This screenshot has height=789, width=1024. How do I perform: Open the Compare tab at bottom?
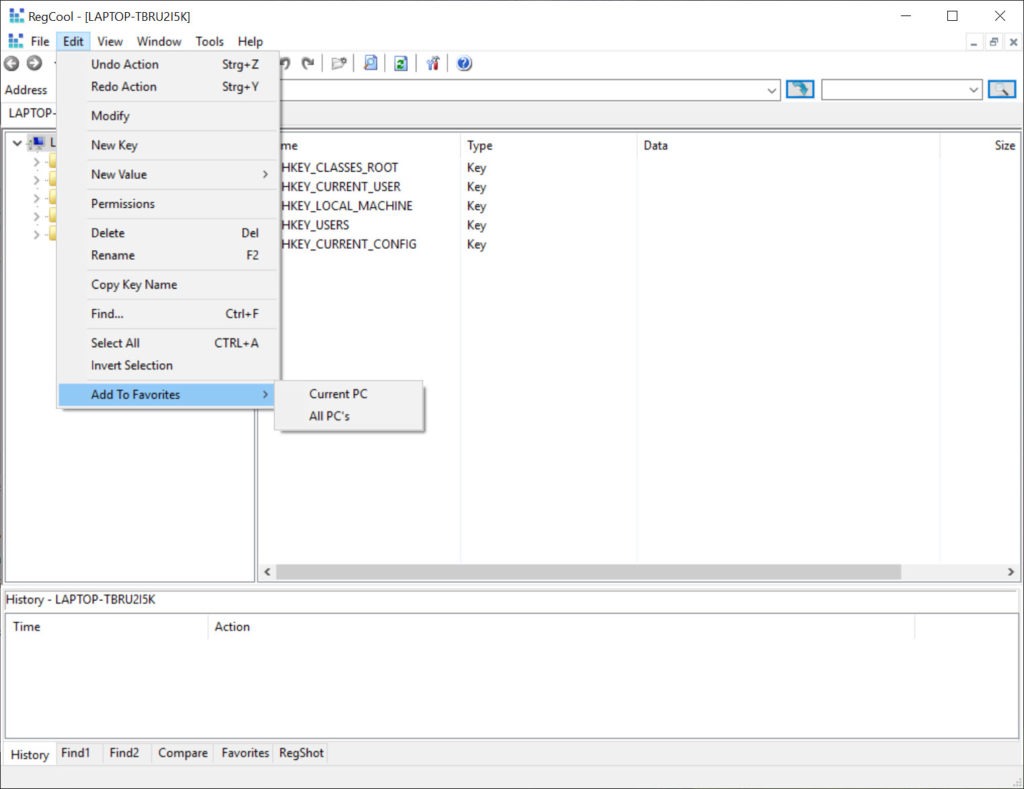pos(183,753)
